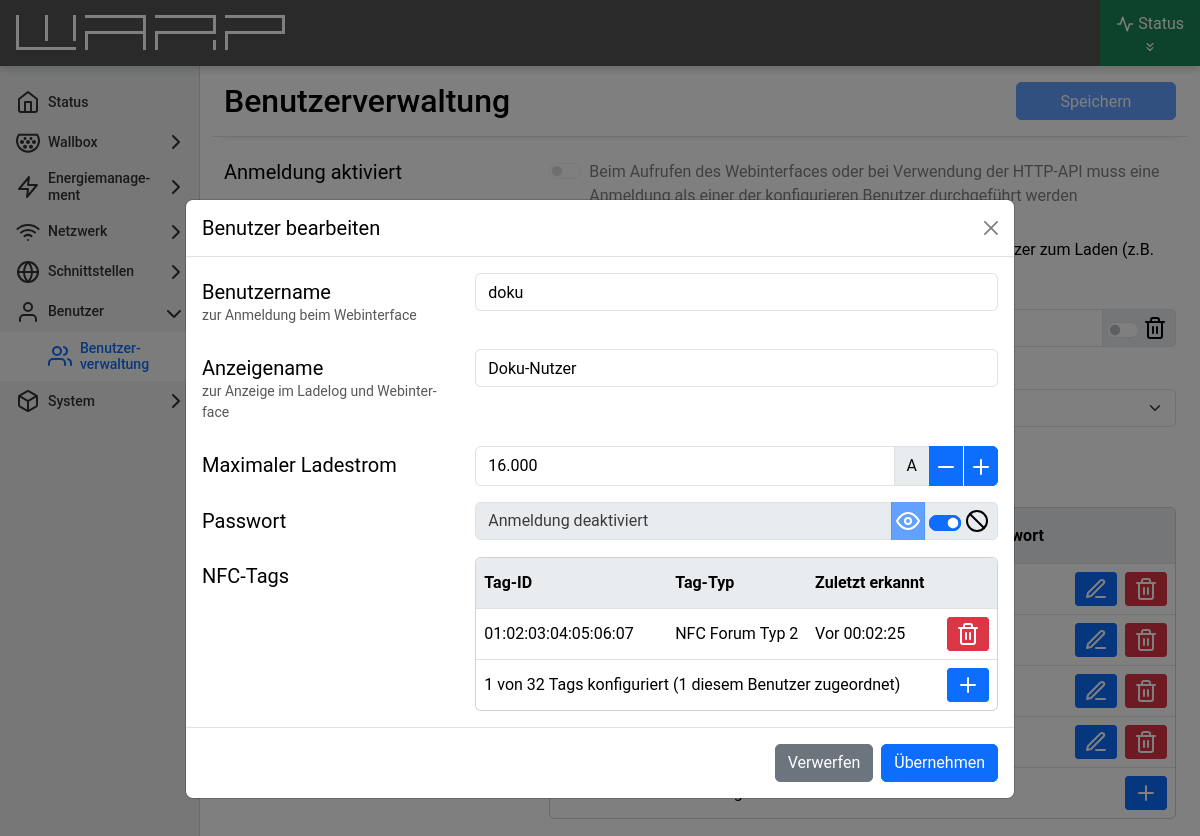Click the Benutzerverwaltung page heading
This screenshot has width=1200, height=836.
(367, 101)
